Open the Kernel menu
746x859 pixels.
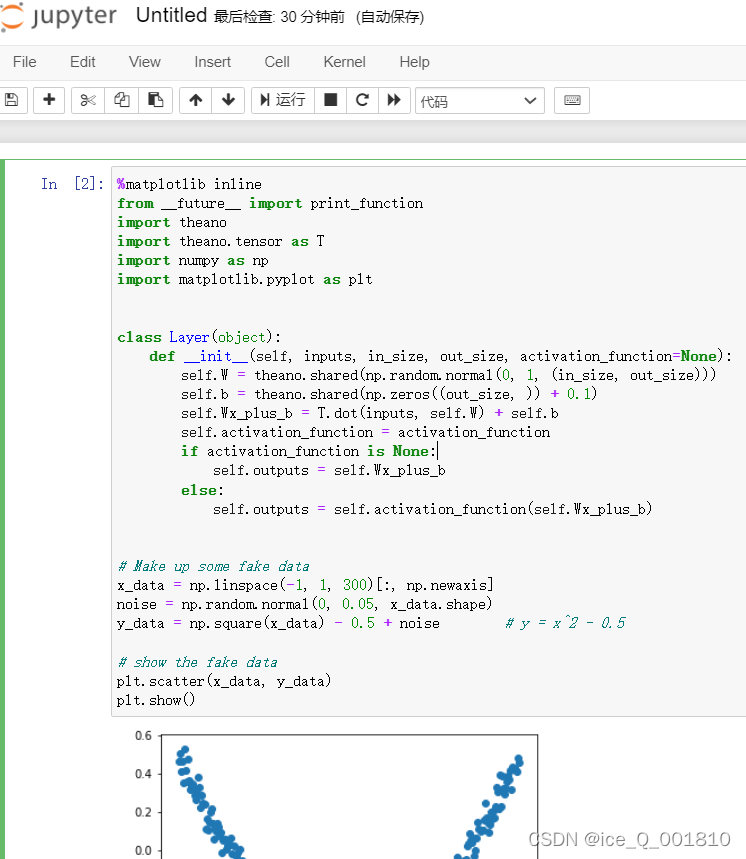(x=345, y=62)
